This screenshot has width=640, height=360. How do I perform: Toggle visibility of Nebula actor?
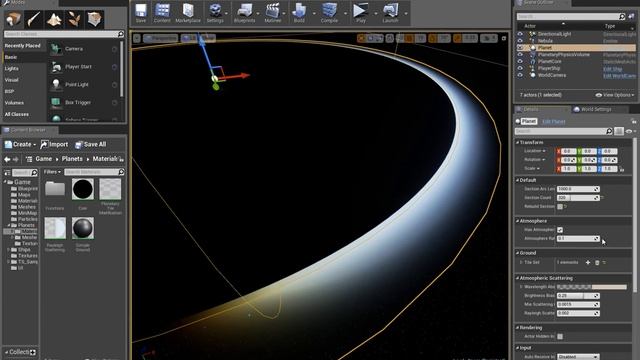pyautogui.click(x=520, y=41)
